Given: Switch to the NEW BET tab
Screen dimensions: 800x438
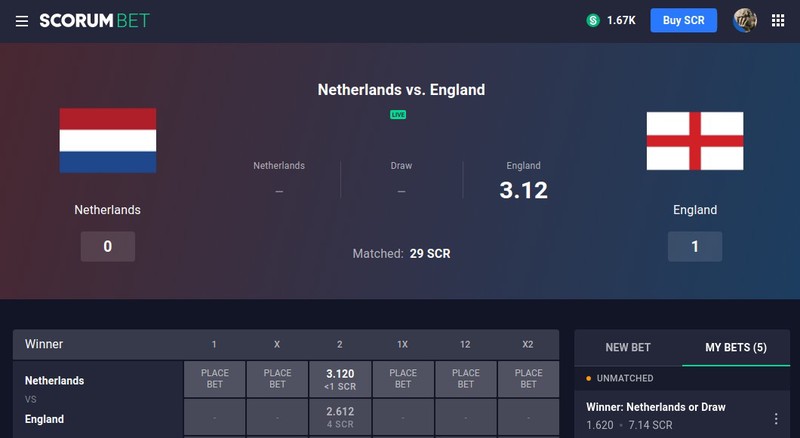Looking at the screenshot, I should click(628, 348).
